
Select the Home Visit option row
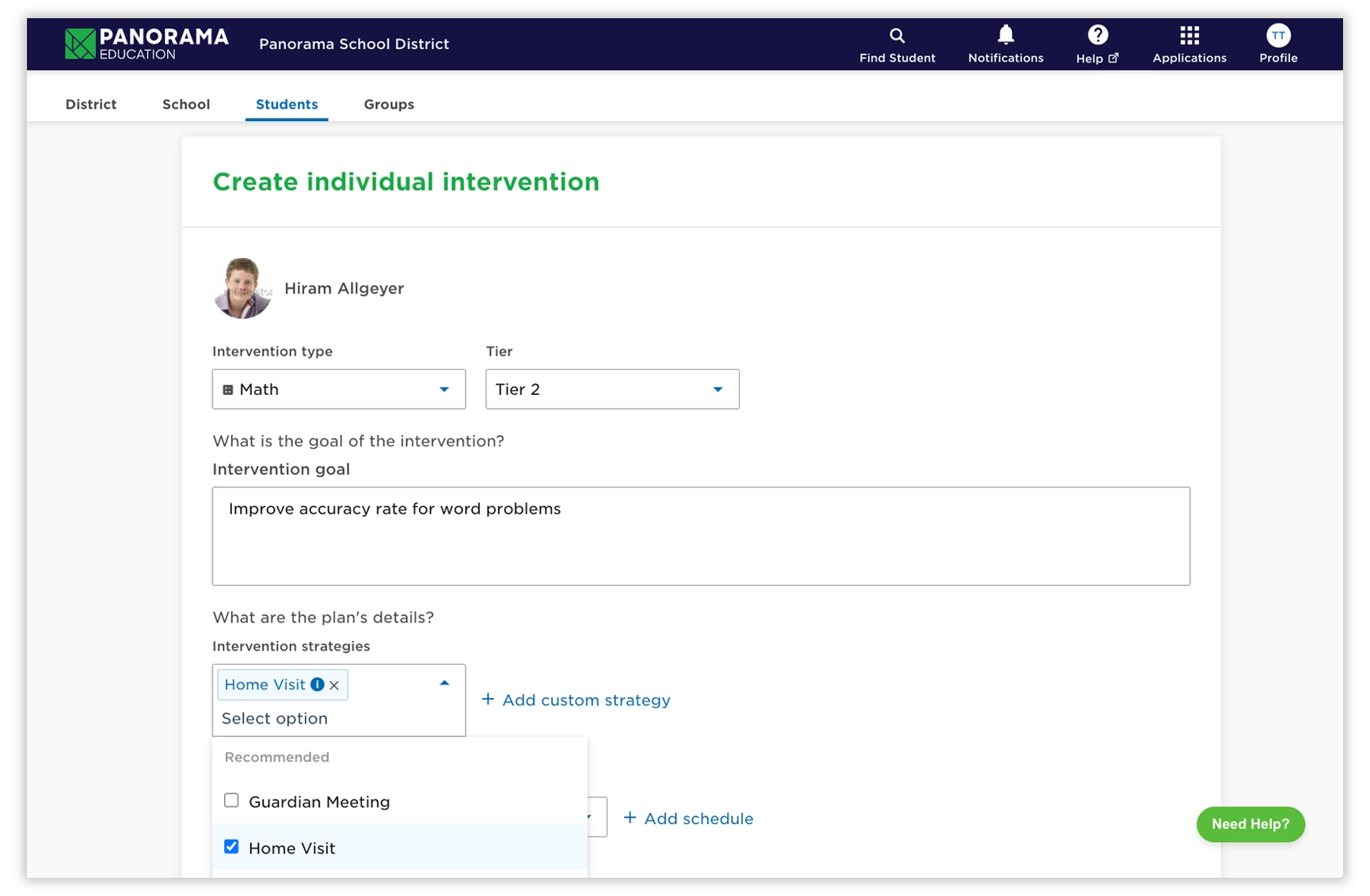400,848
